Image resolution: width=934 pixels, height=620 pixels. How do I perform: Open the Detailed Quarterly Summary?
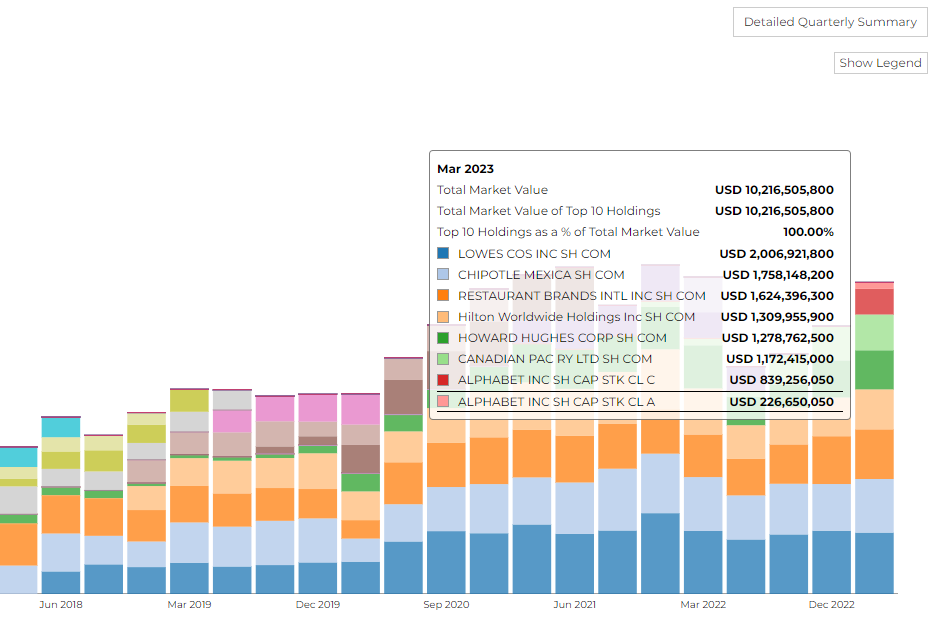(830, 22)
